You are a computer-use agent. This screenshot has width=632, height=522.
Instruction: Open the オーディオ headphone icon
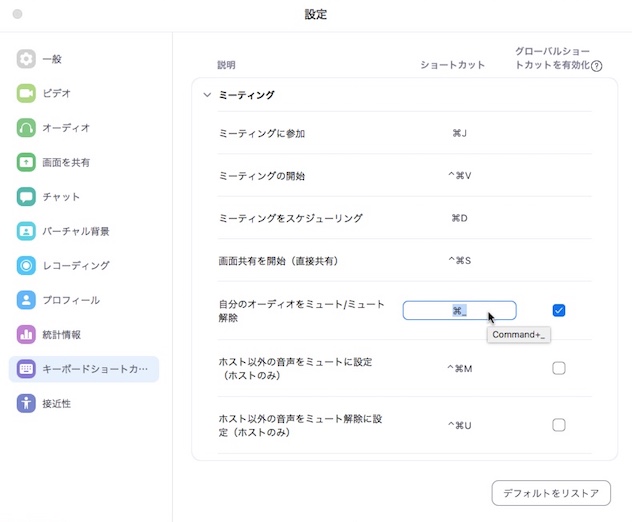click(x=26, y=128)
